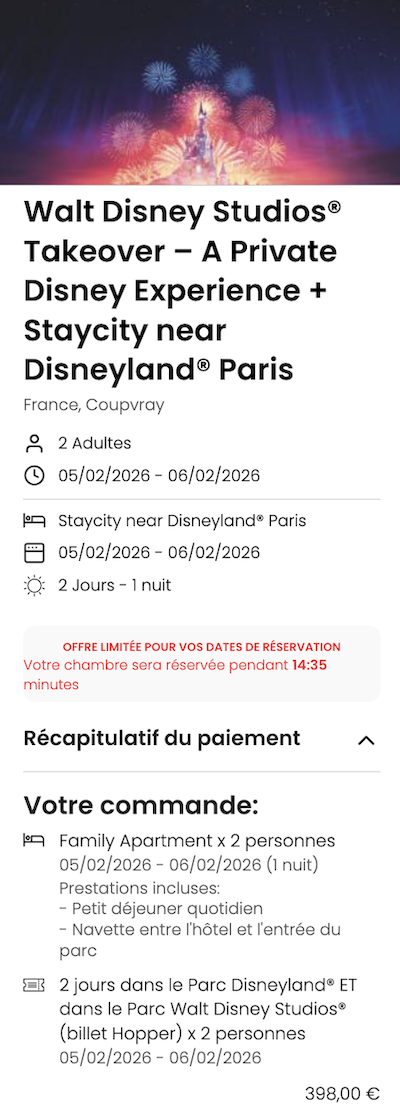Click the Votre commande heading

[x=141, y=805]
